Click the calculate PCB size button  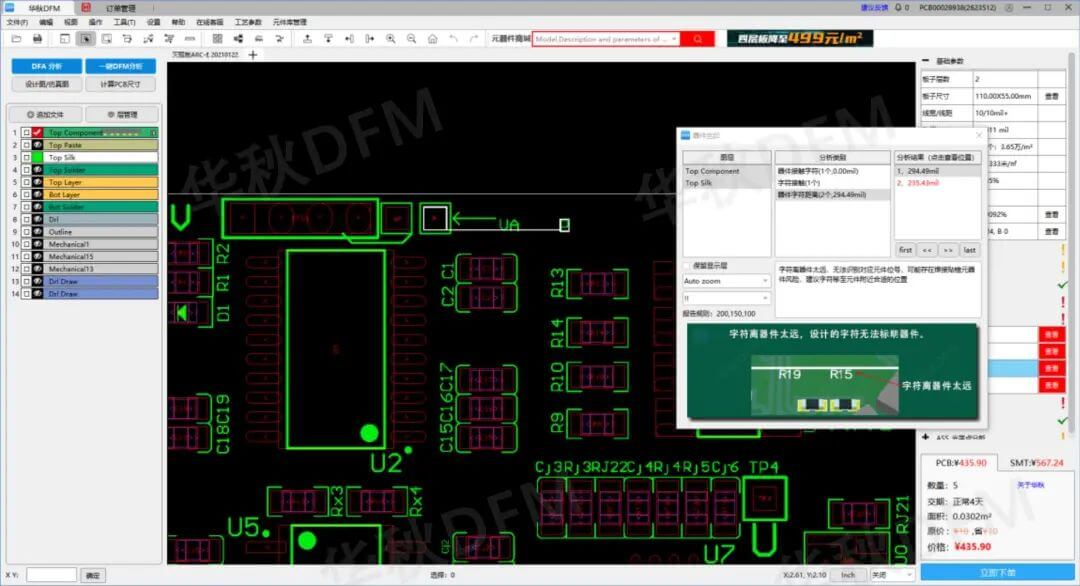(x=121, y=84)
